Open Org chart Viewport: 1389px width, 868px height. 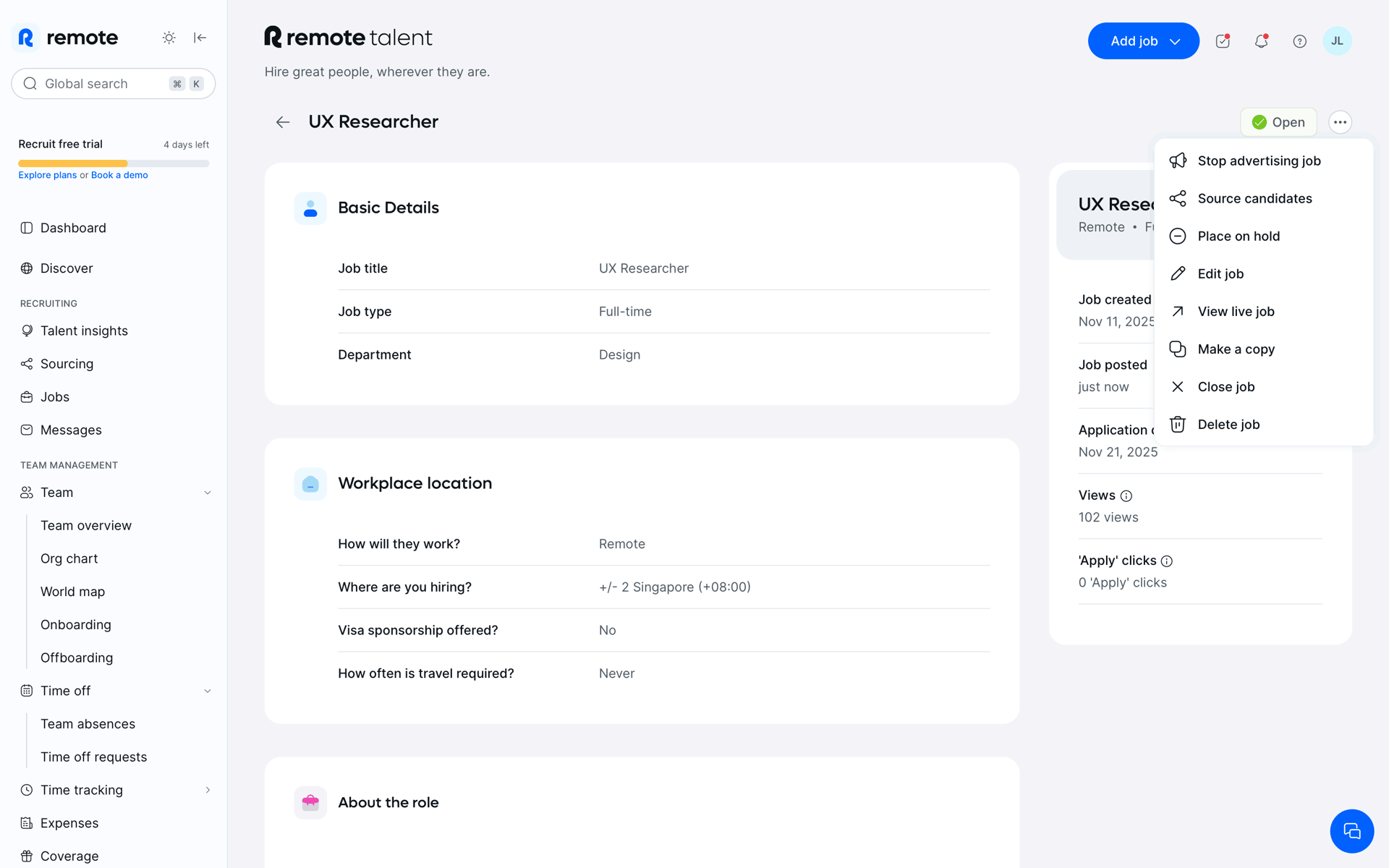click(x=69, y=559)
